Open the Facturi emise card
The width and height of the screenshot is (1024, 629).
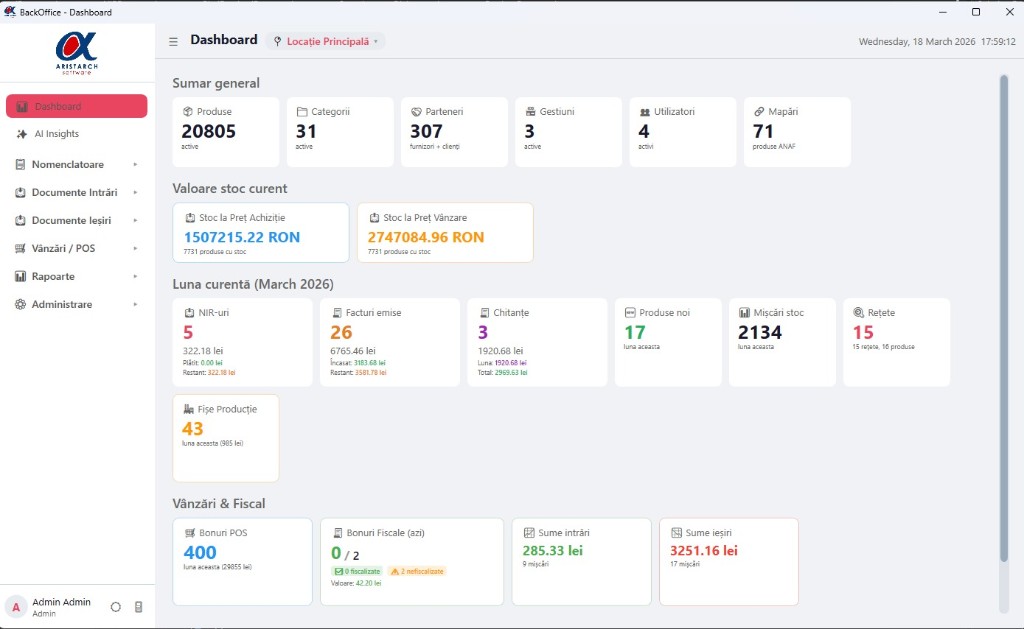coord(390,342)
